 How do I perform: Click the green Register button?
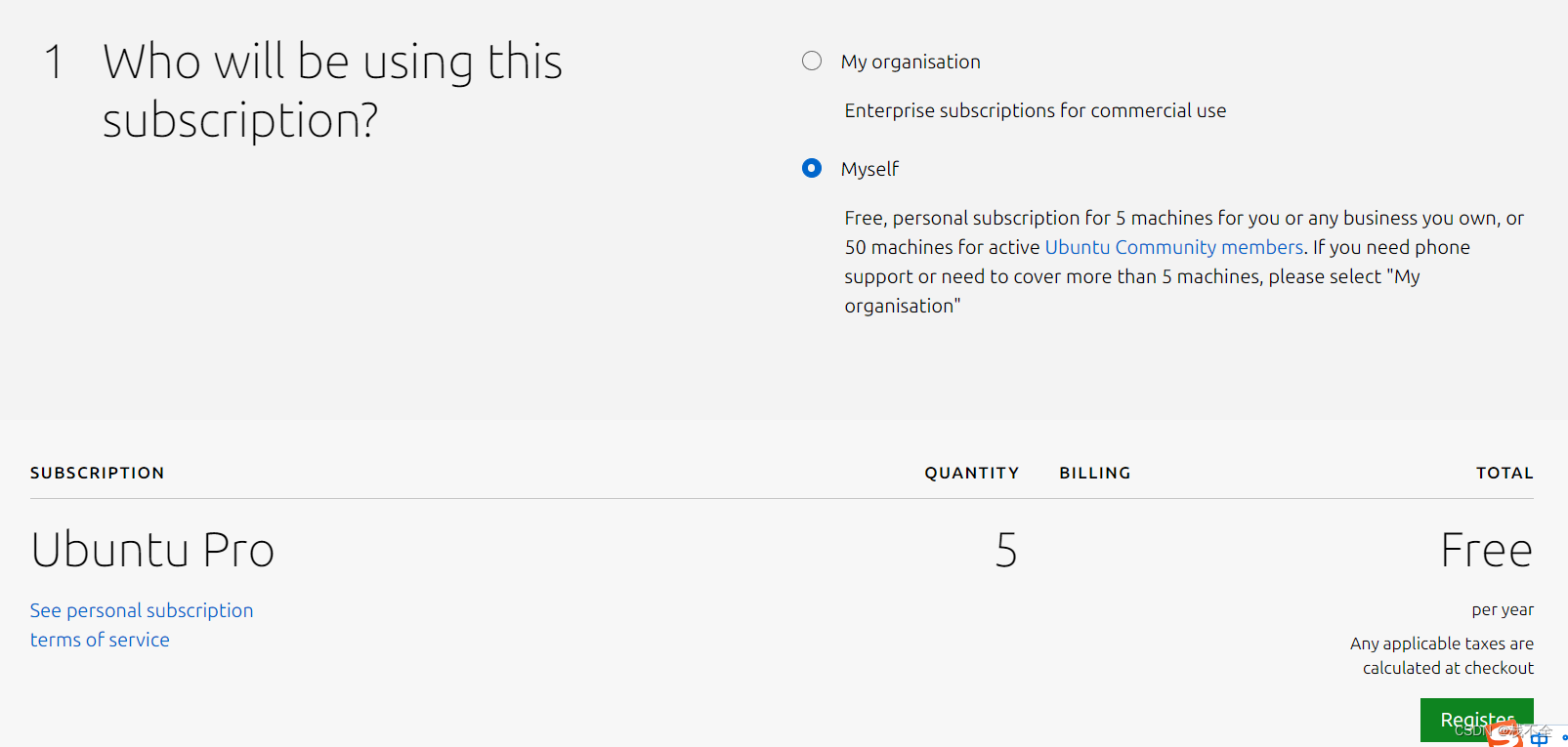point(1476,721)
